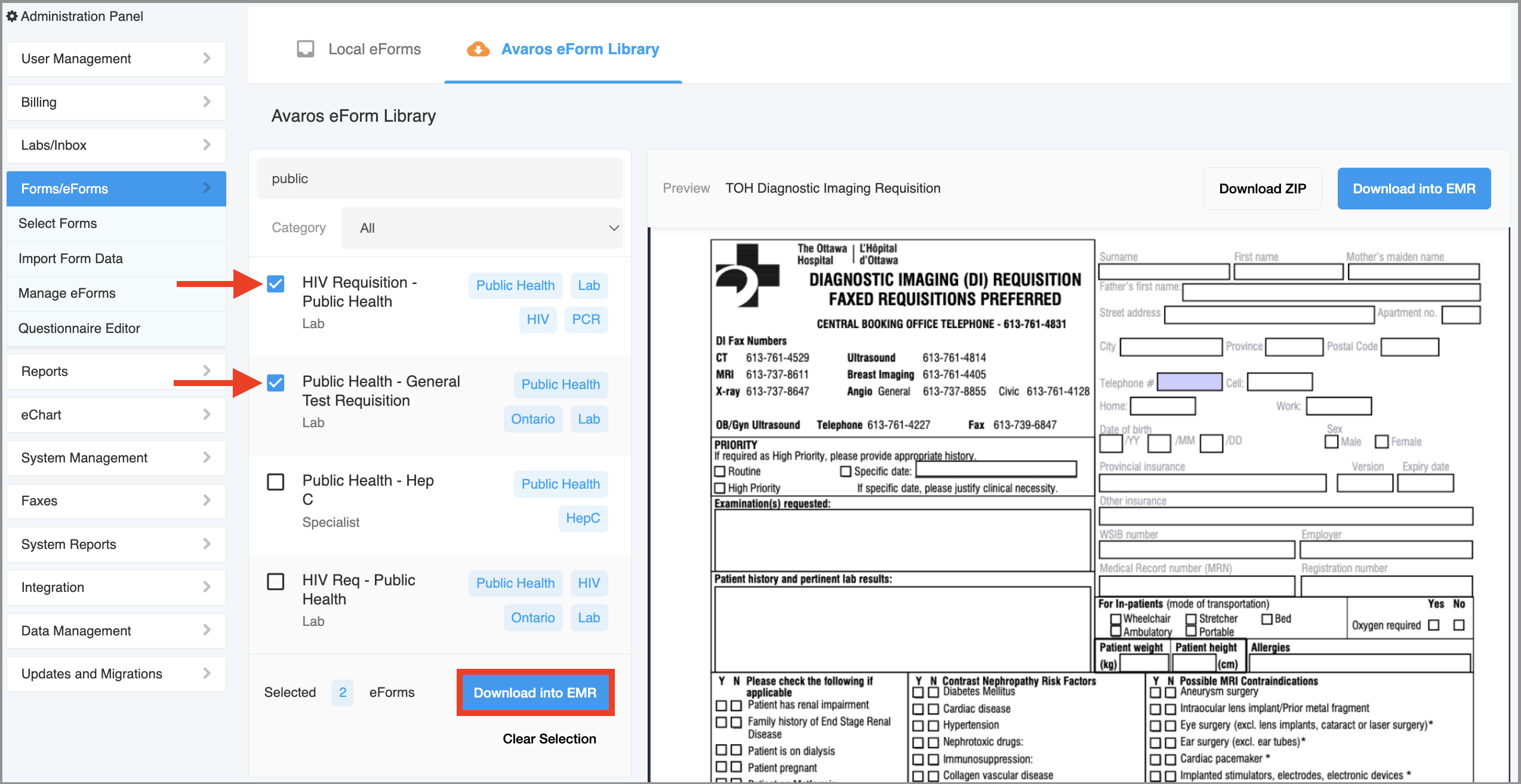Click the Examination(s) requested text area

pyautogui.click(x=902, y=540)
